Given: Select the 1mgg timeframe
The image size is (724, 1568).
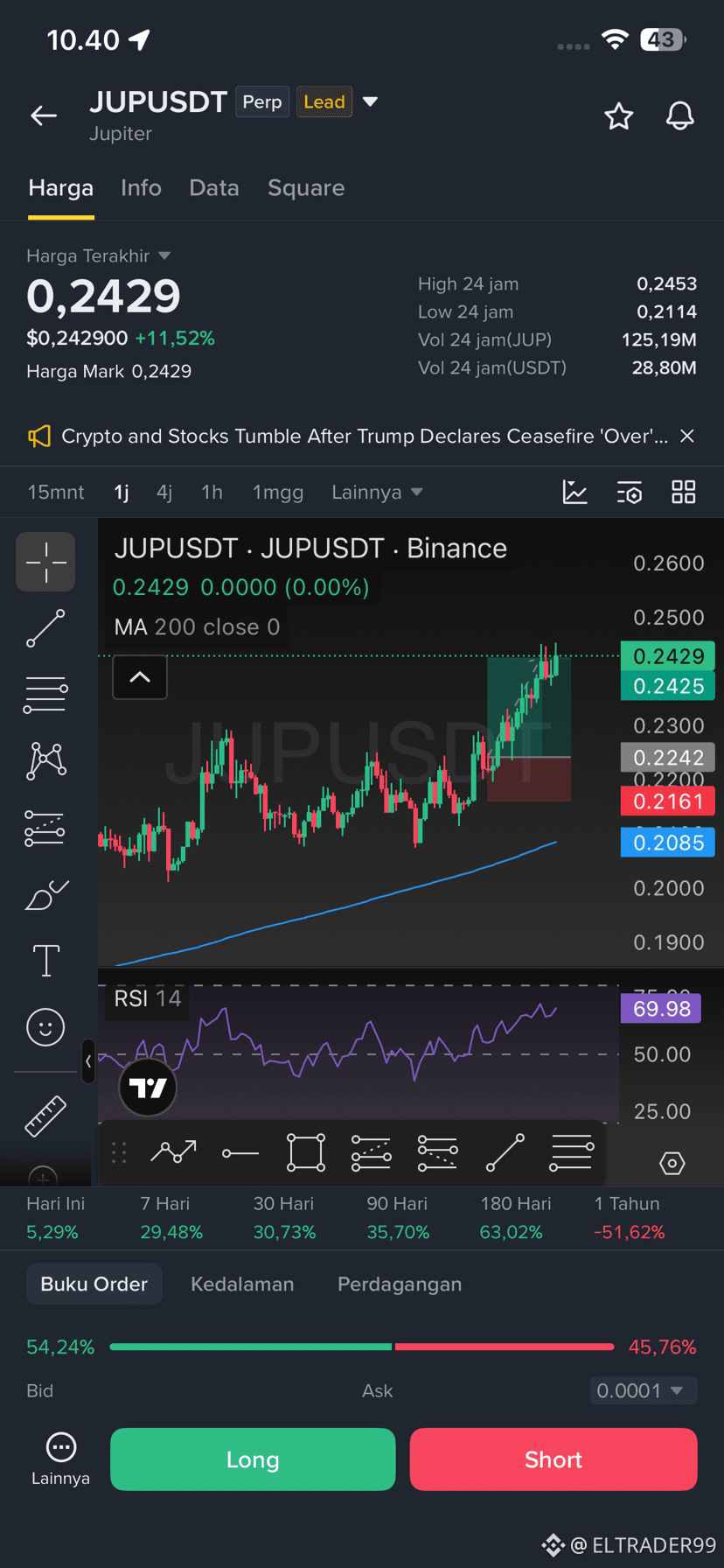Looking at the screenshot, I should pyautogui.click(x=278, y=493).
